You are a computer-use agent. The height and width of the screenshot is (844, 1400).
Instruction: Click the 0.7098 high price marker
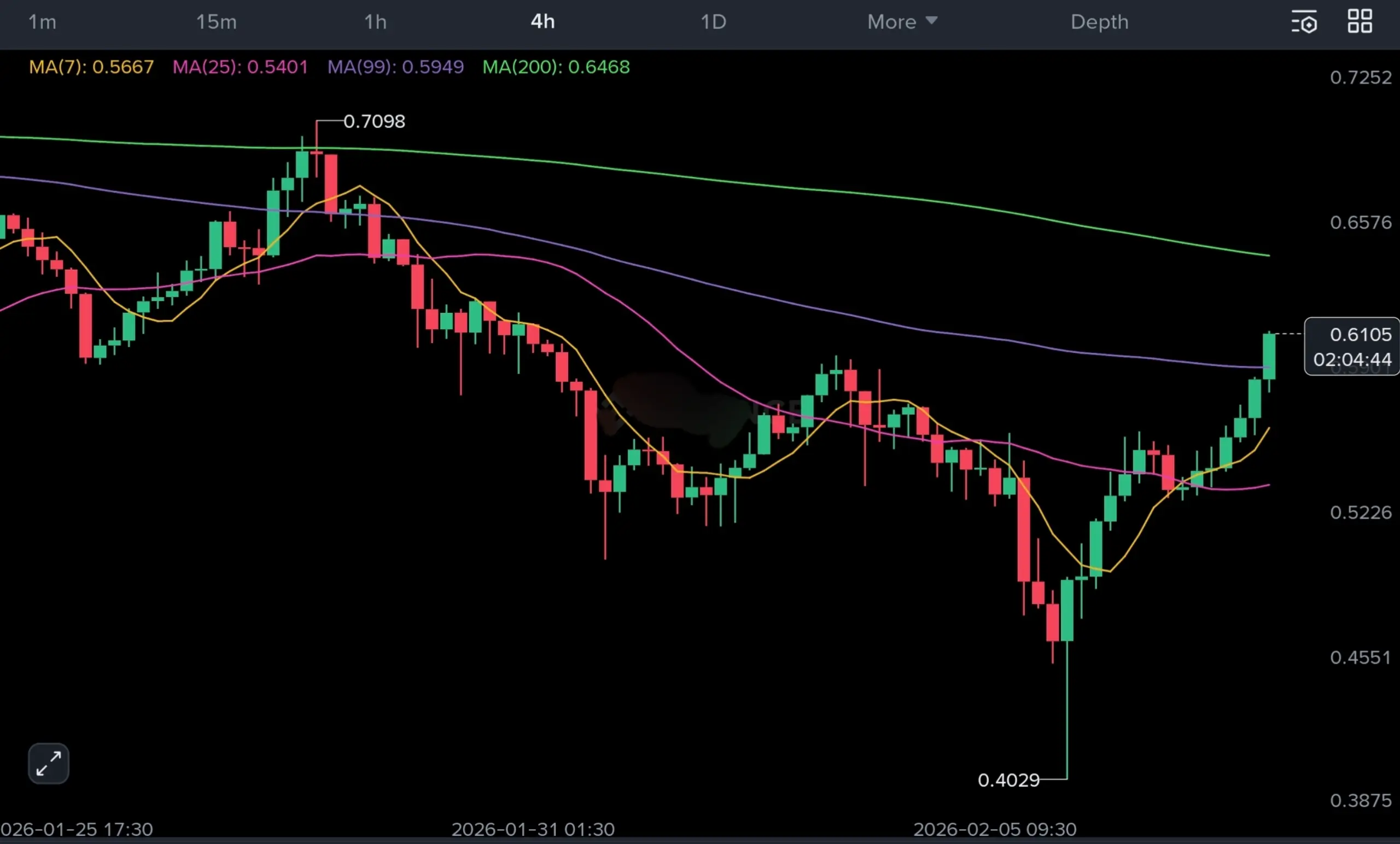(x=374, y=121)
